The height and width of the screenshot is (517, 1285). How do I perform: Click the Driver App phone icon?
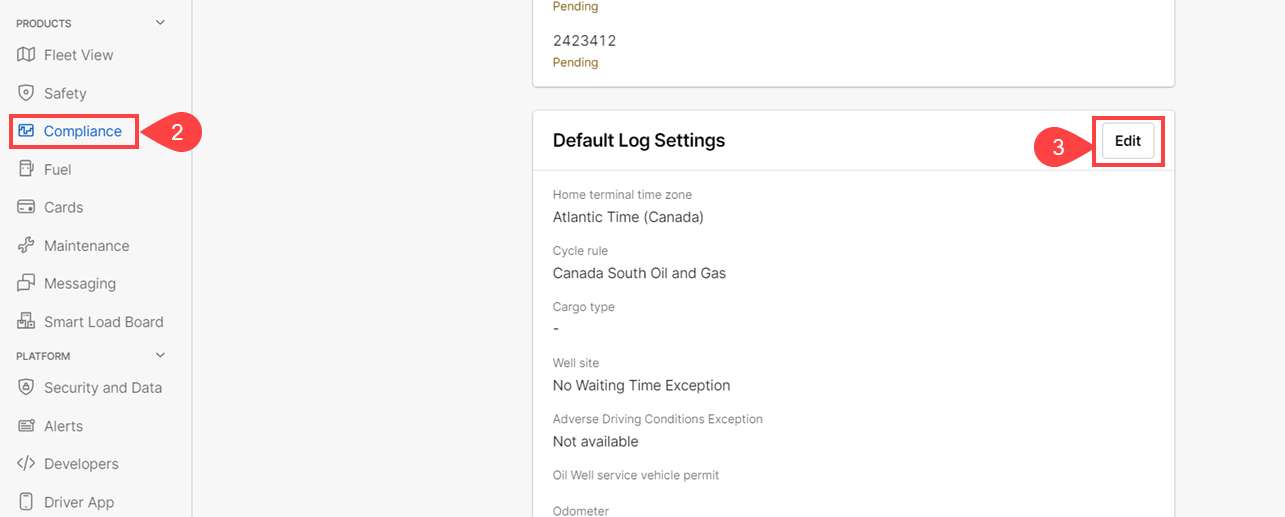pyautogui.click(x=27, y=502)
